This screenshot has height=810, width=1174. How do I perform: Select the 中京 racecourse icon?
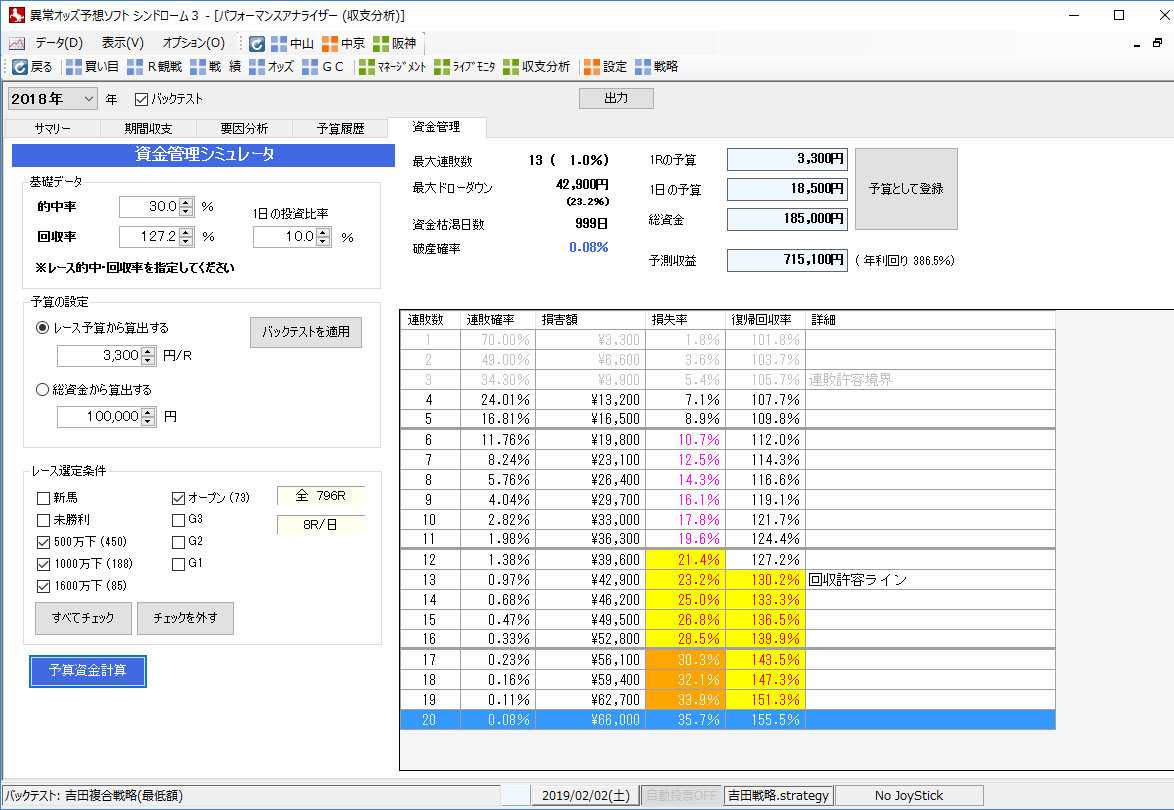329,43
